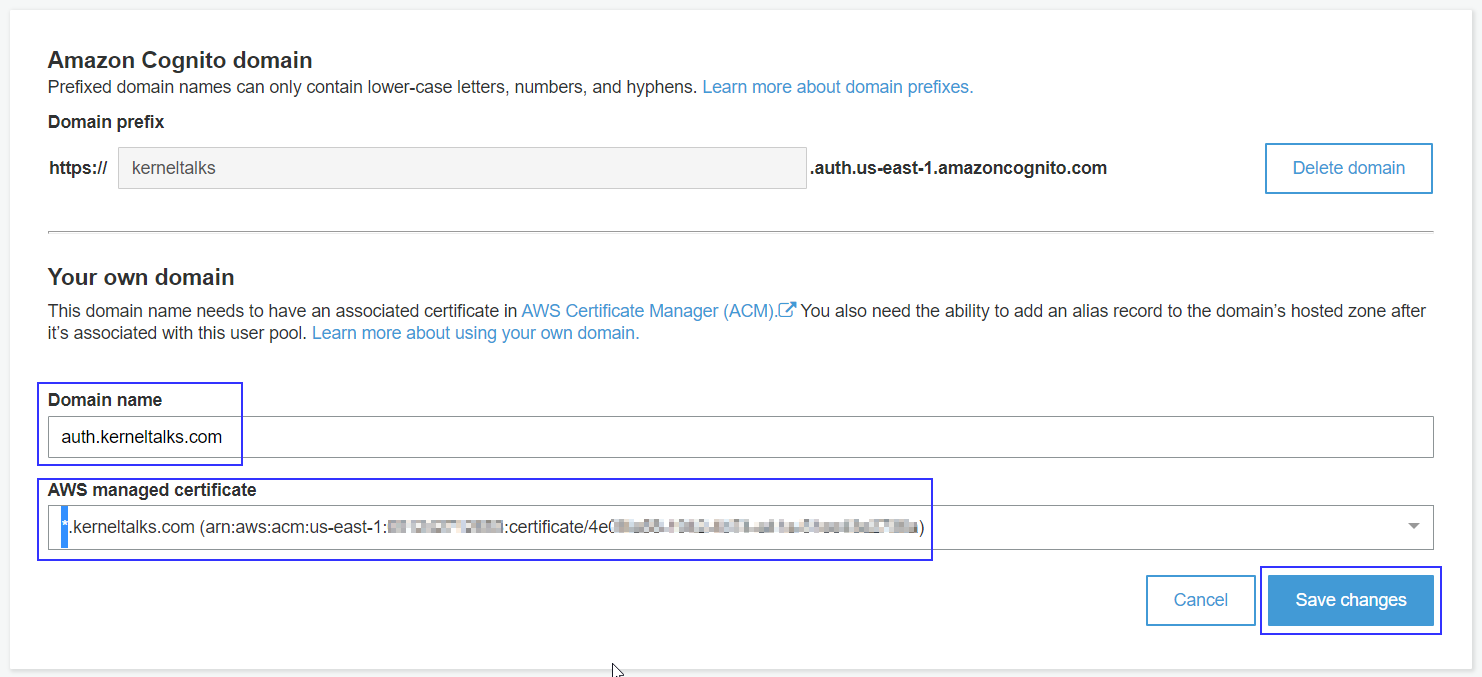Click the Delete domain button
The height and width of the screenshot is (677, 1482).
[x=1348, y=167]
